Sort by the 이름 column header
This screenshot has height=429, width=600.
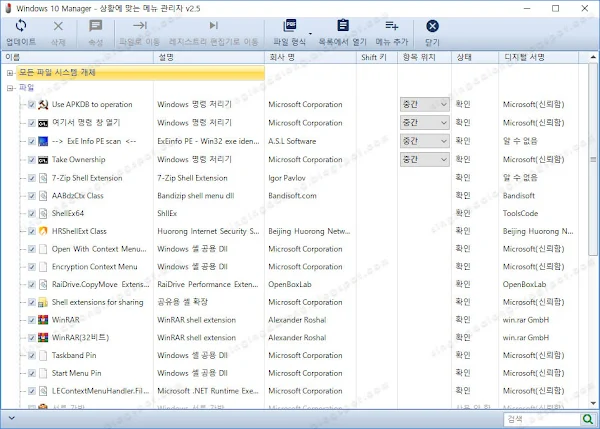click(77, 57)
